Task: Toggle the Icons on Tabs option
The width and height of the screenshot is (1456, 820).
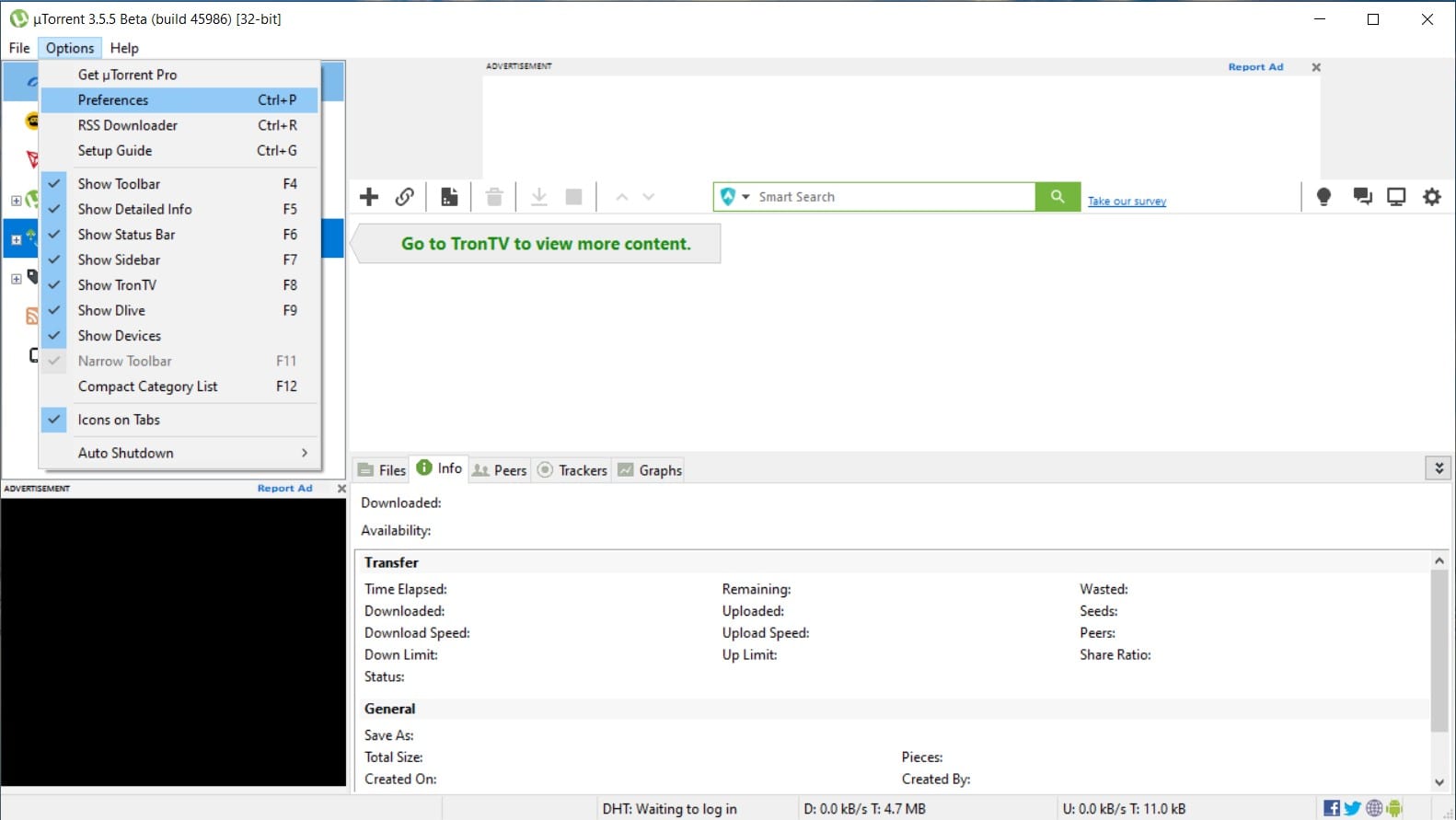Action: click(x=179, y=420)
